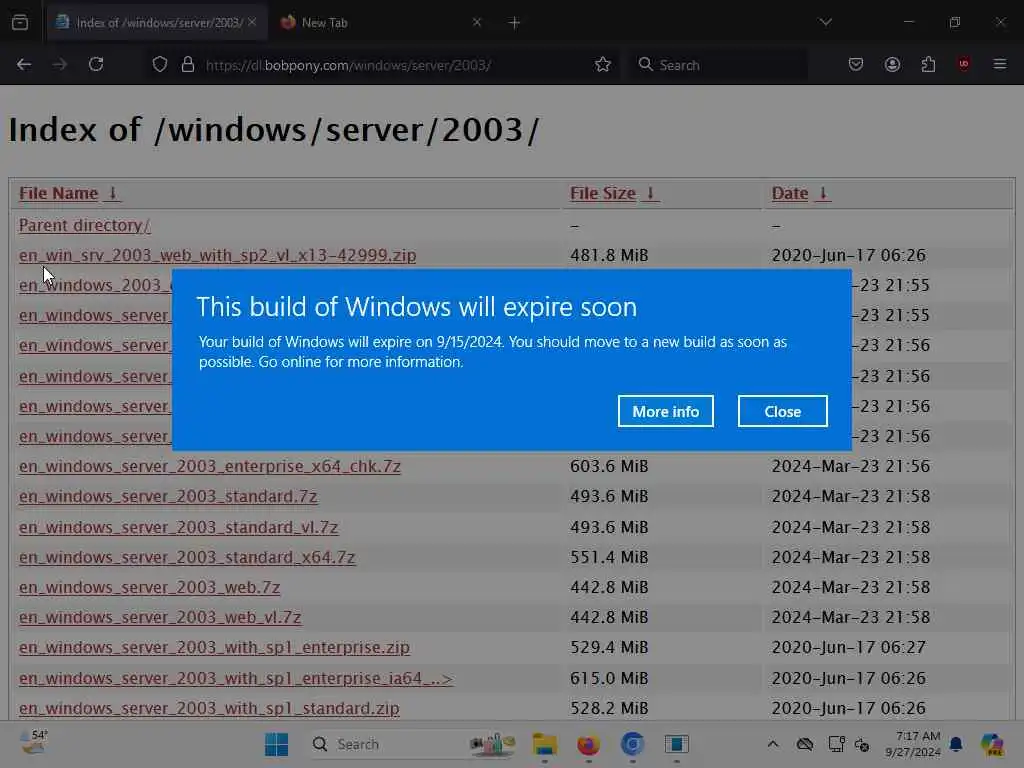Download en_windows_server_2003_standard_vl.7z
This screenshot has height=768, width=1024.
click(178, 527)
